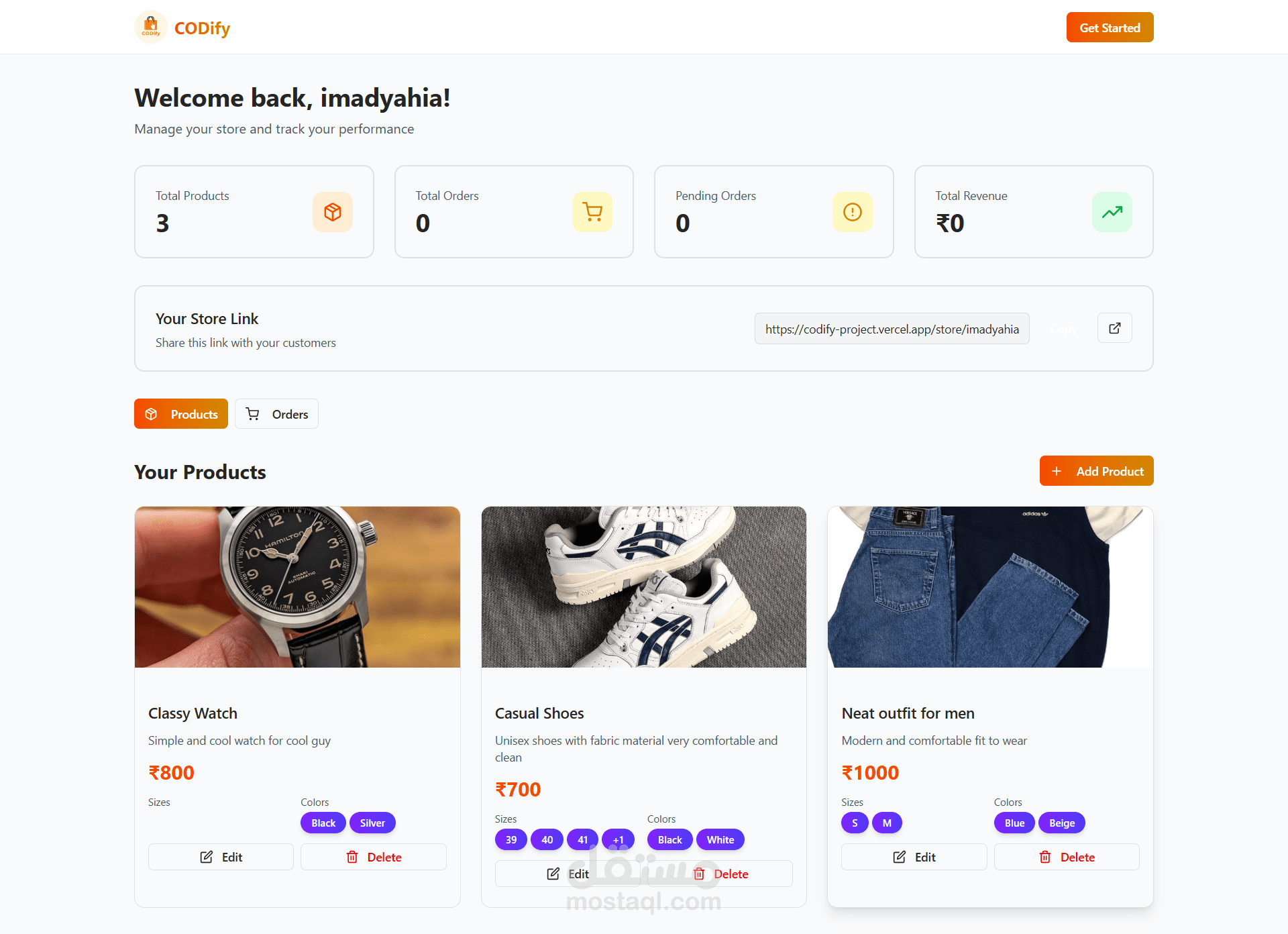Click the plus icon on Add Product
The width and height of the screenshot is (1288, 934).
1057,471
